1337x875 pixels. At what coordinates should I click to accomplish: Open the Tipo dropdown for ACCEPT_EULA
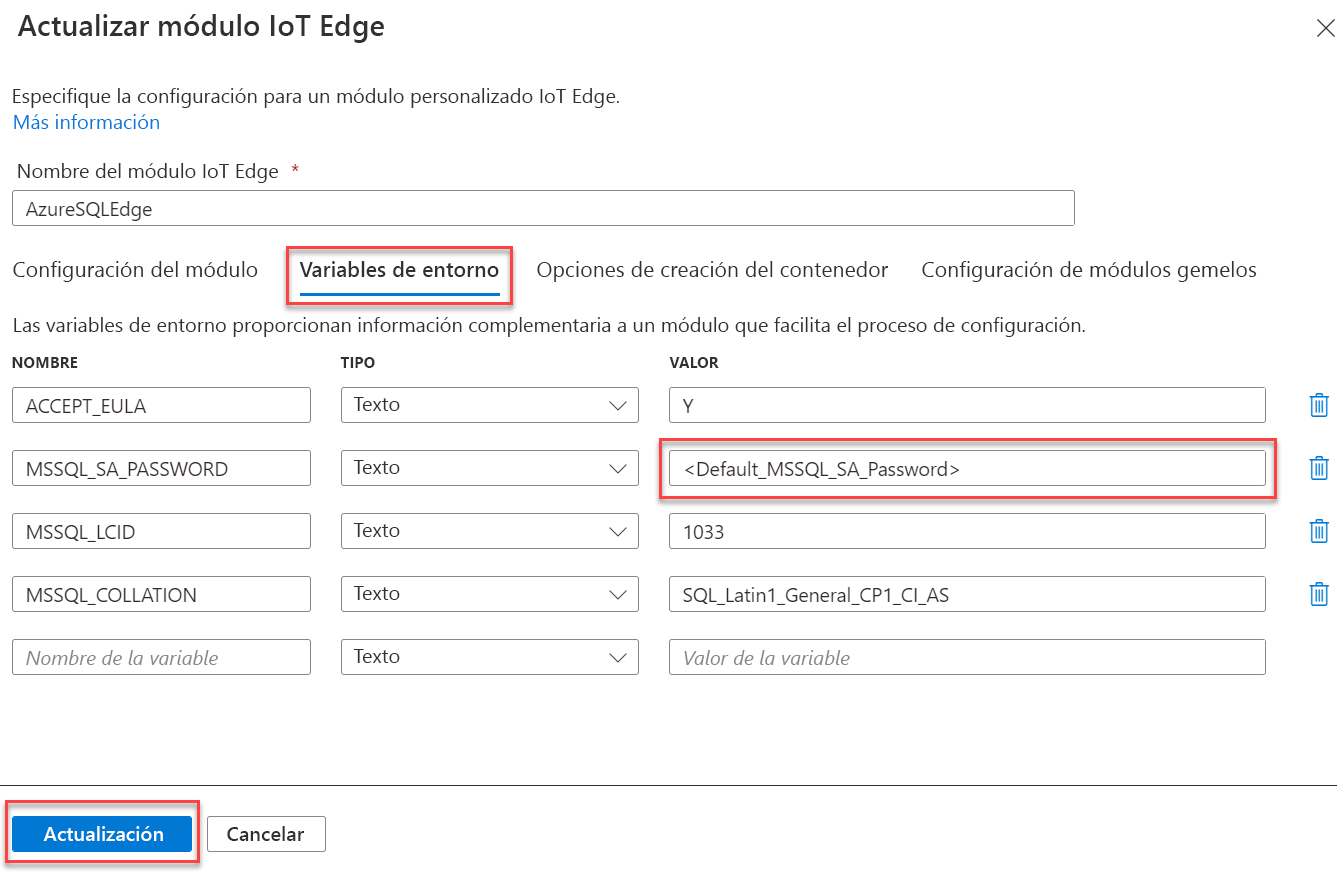click(490, 405)
